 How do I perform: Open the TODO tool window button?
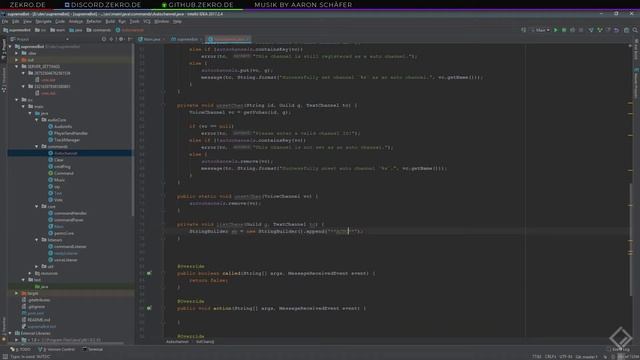click(x=20, y=349)
